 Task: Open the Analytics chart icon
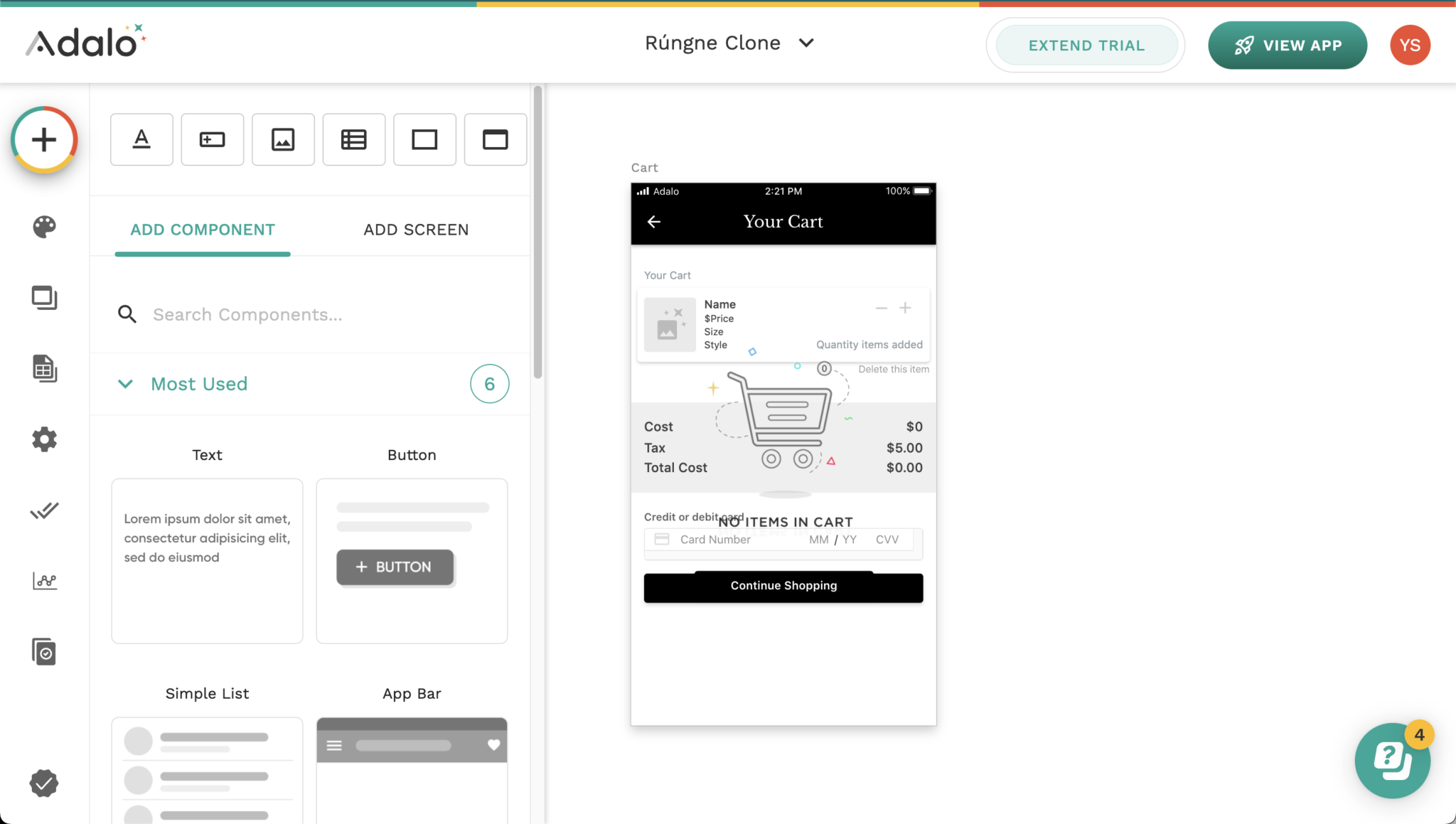click(x=44, y=581)
